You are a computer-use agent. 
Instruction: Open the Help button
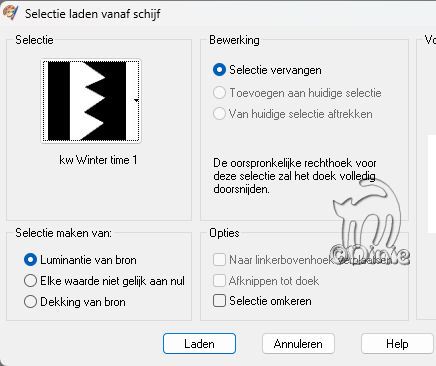pyautogui.click(x=397, y=344)
